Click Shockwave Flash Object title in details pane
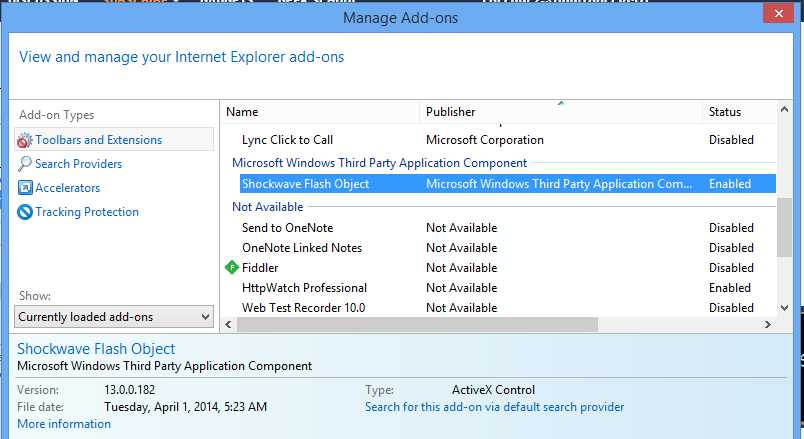The width and height of the screenshot is (804, 439). click(x=96, y=349)
